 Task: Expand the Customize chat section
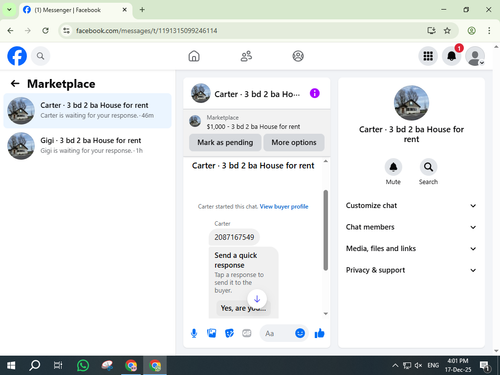click(x=411, y=206)
